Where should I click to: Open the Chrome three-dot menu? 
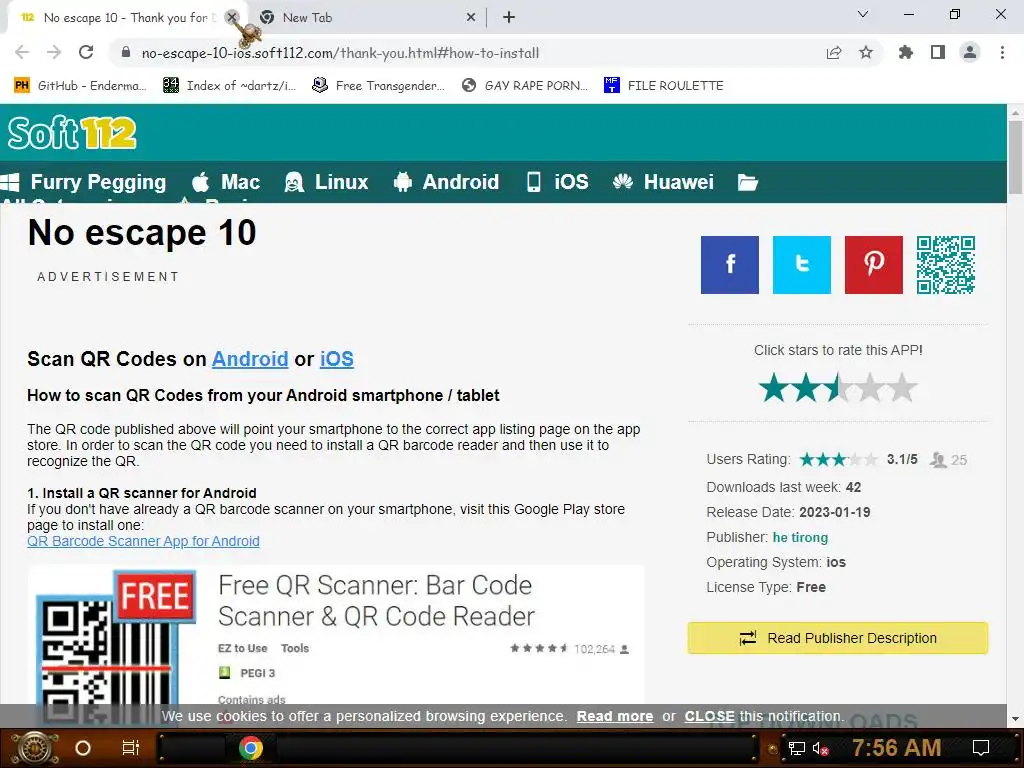click(1002, 53)
